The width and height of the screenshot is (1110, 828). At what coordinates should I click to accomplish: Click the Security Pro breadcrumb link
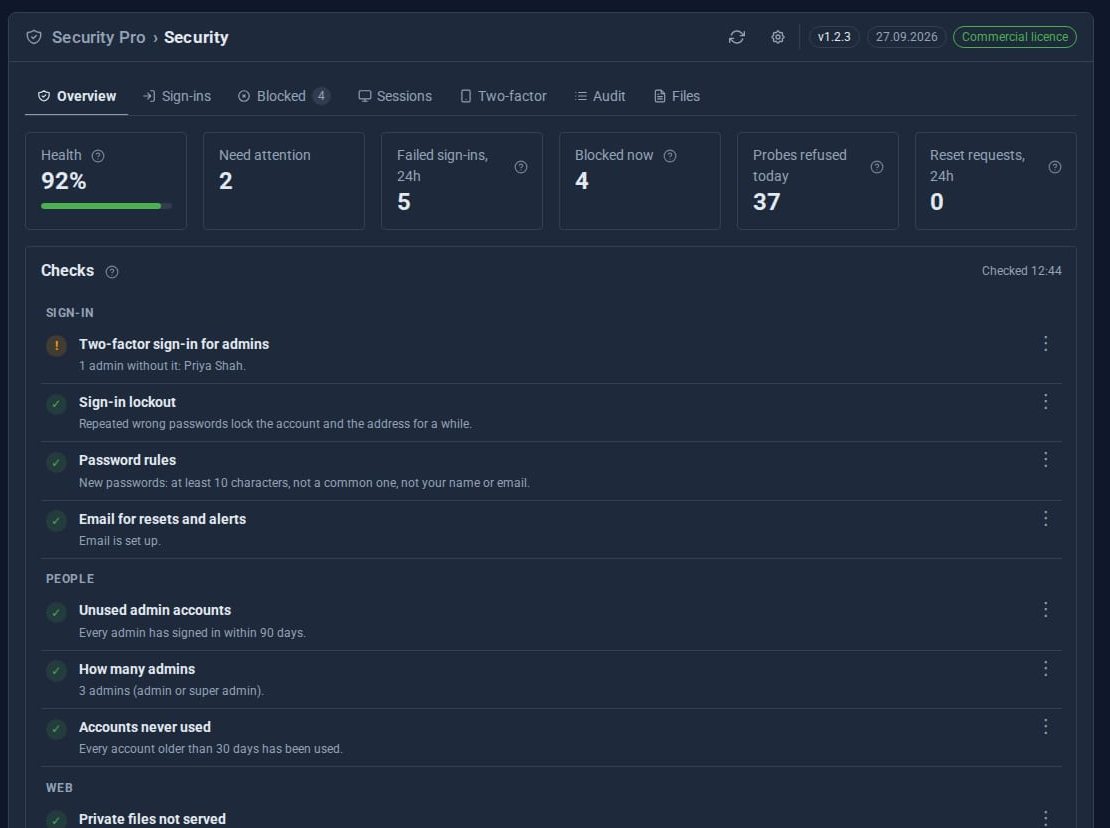98,38
